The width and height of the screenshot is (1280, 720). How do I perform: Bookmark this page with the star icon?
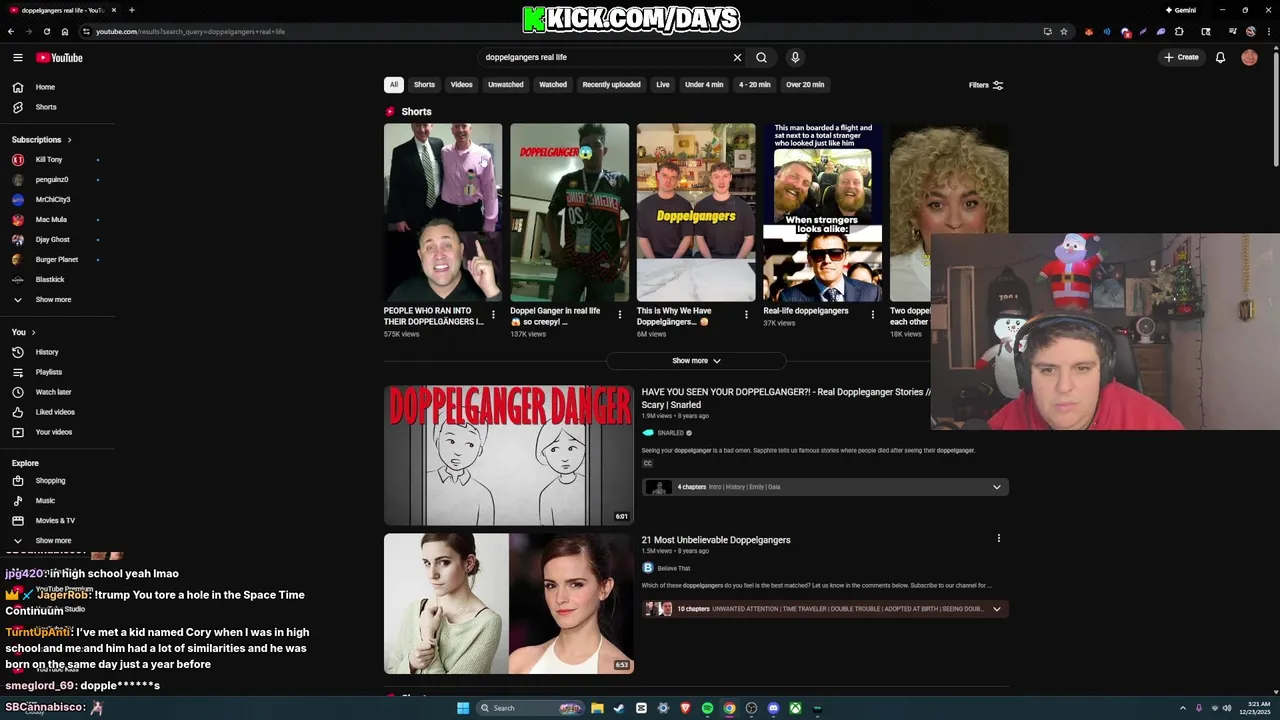click(1063, 31)
